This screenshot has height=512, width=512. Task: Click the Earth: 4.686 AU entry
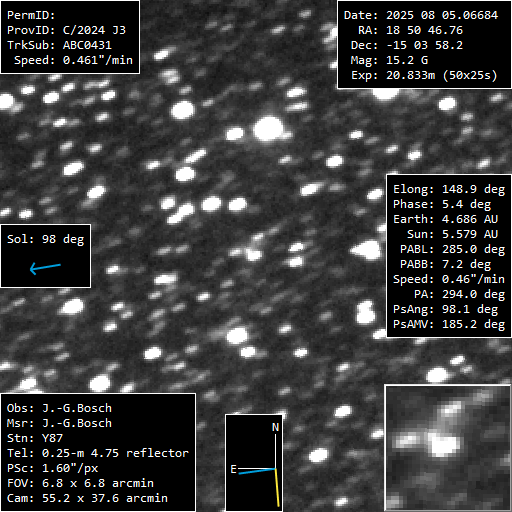click(x=445, y=219)
